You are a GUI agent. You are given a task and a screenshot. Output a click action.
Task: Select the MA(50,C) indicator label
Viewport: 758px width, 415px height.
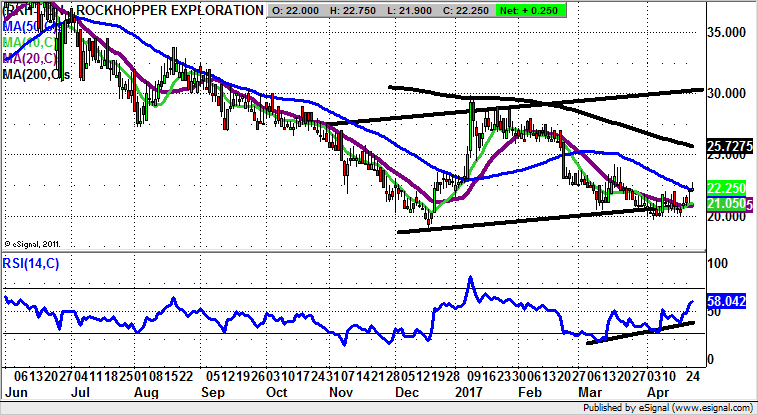[24, 24]
